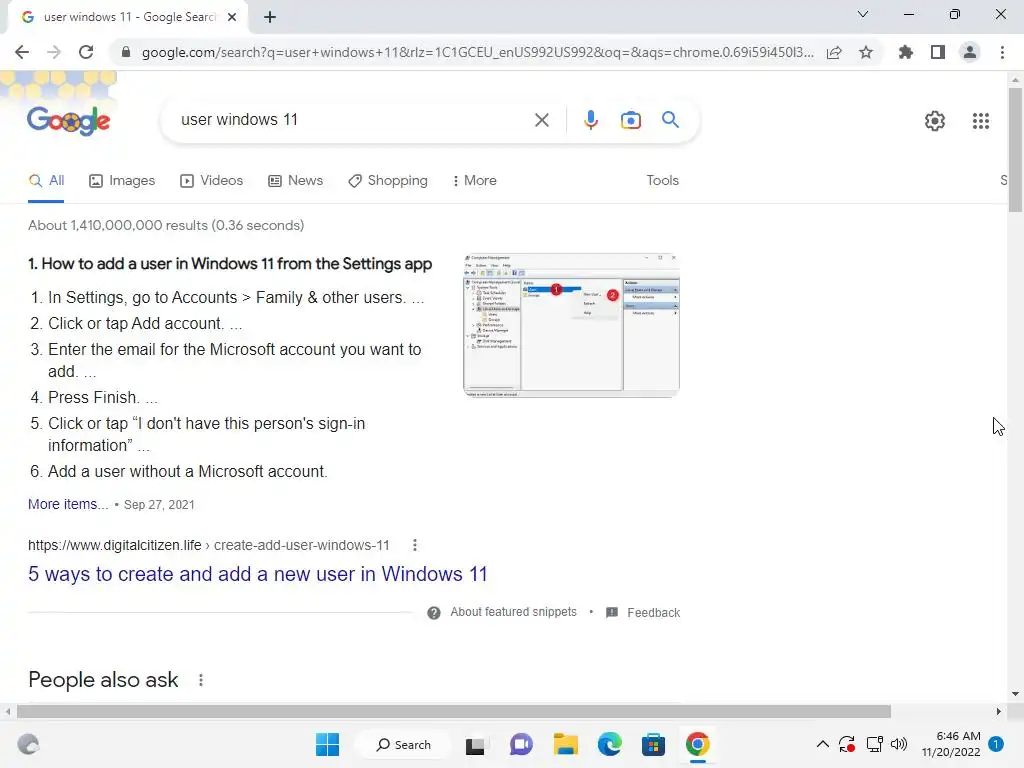Click the network display tray icon
Screen dimensions: 1024x768
(874, 744)
